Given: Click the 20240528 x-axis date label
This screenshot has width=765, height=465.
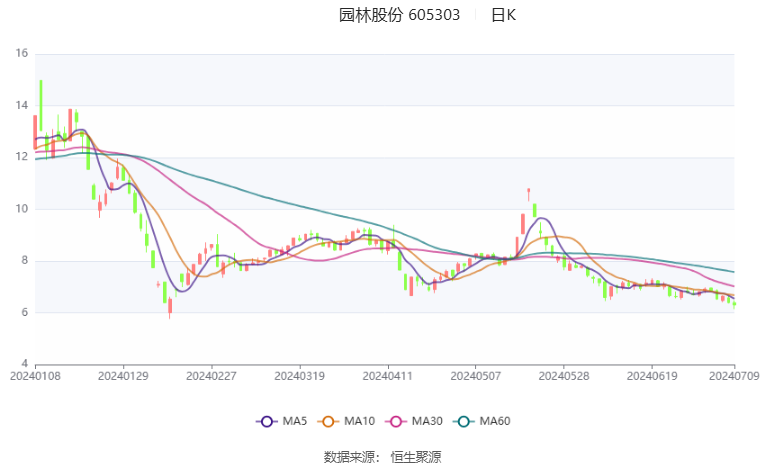Looking at the screenshot, I should tap(564, 376).
